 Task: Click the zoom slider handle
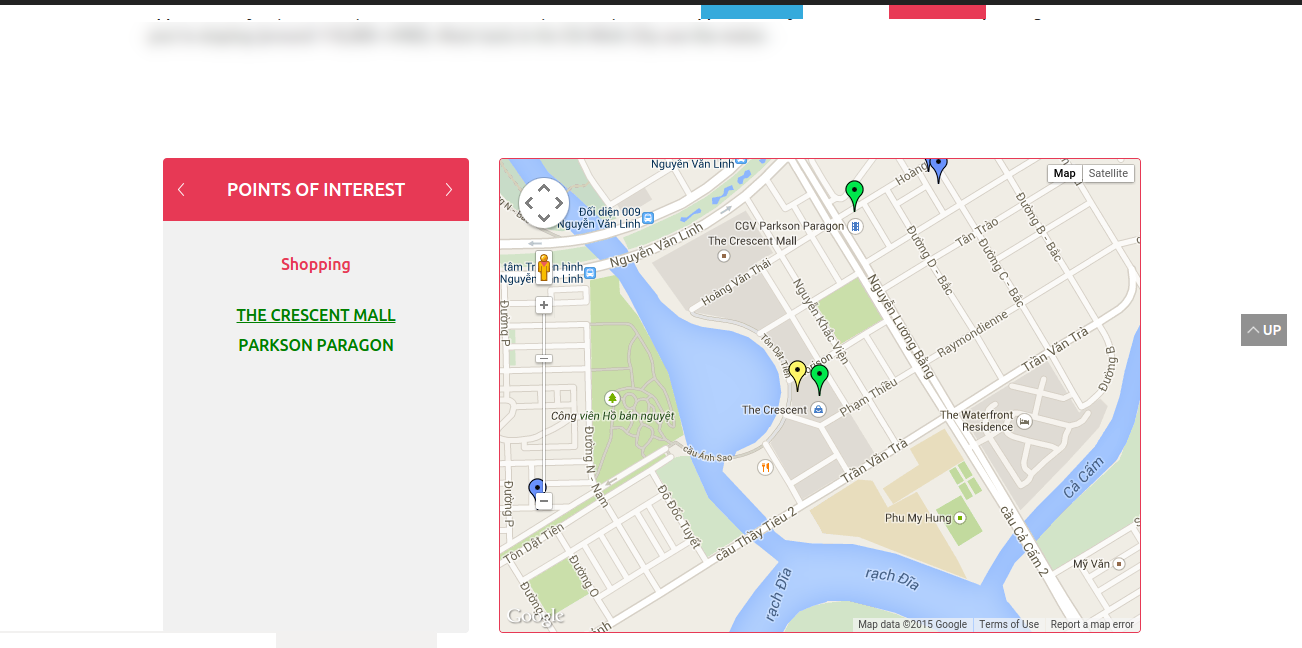[x=544, y=358]
